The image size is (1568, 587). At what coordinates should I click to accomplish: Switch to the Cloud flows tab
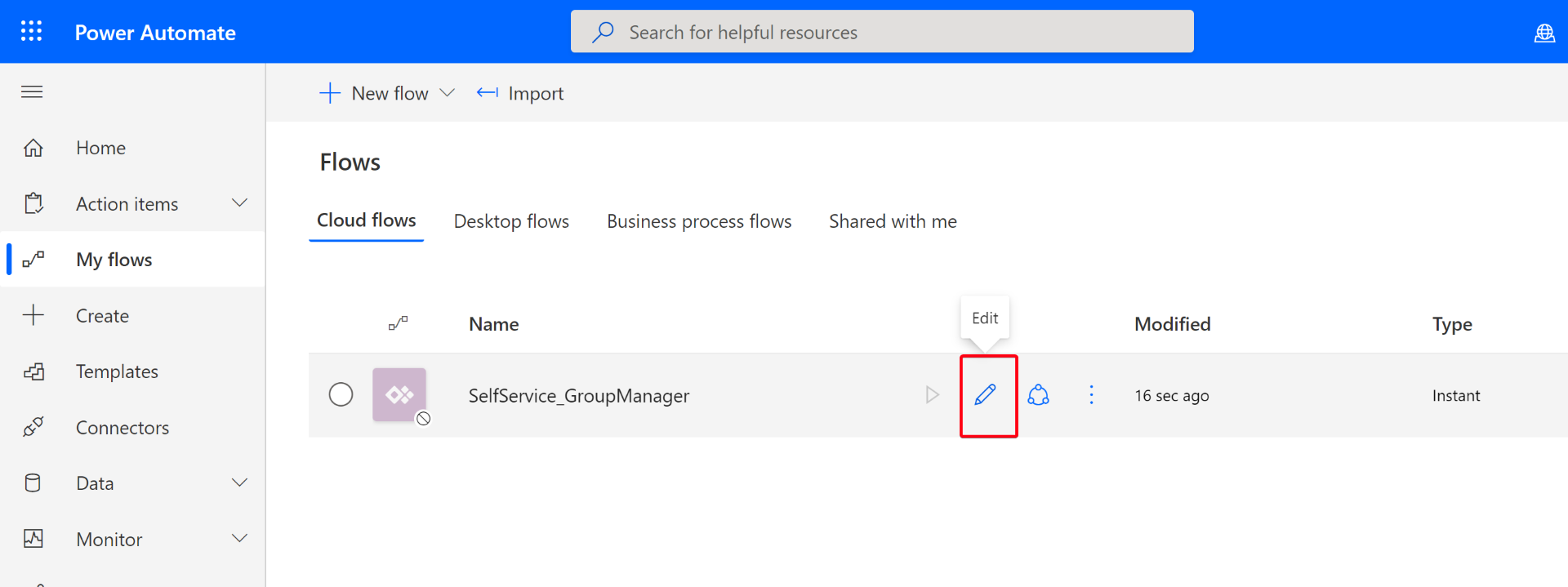click(x=366, y=220)
